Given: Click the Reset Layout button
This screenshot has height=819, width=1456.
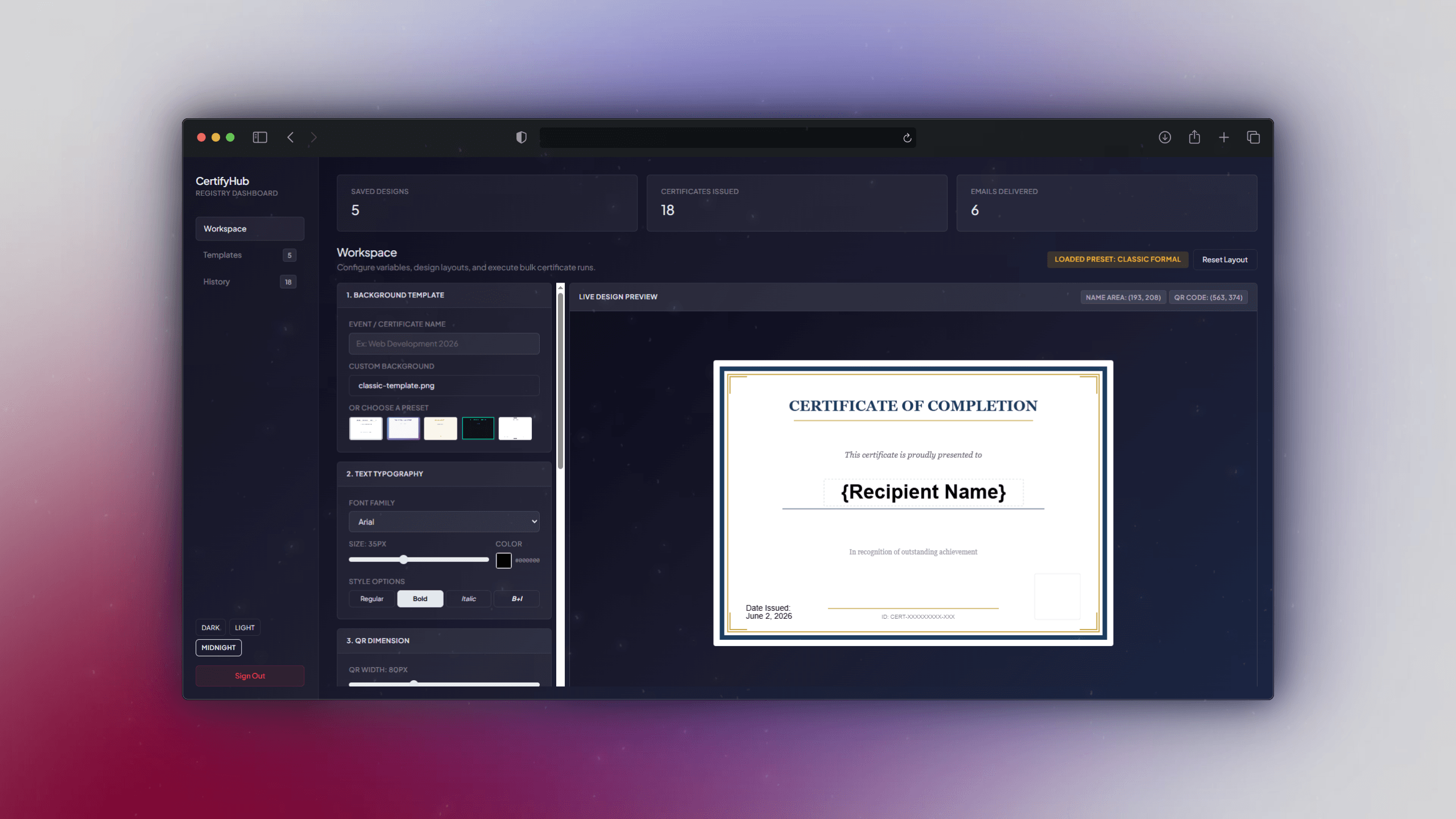Looking at the screenshot, I should coord(1225,259).
